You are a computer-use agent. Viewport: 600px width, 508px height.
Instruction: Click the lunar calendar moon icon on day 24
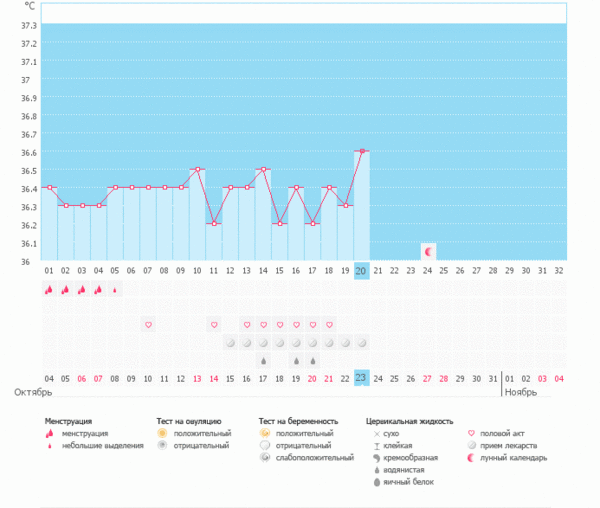pyautogui.click(x=428, y=251)
